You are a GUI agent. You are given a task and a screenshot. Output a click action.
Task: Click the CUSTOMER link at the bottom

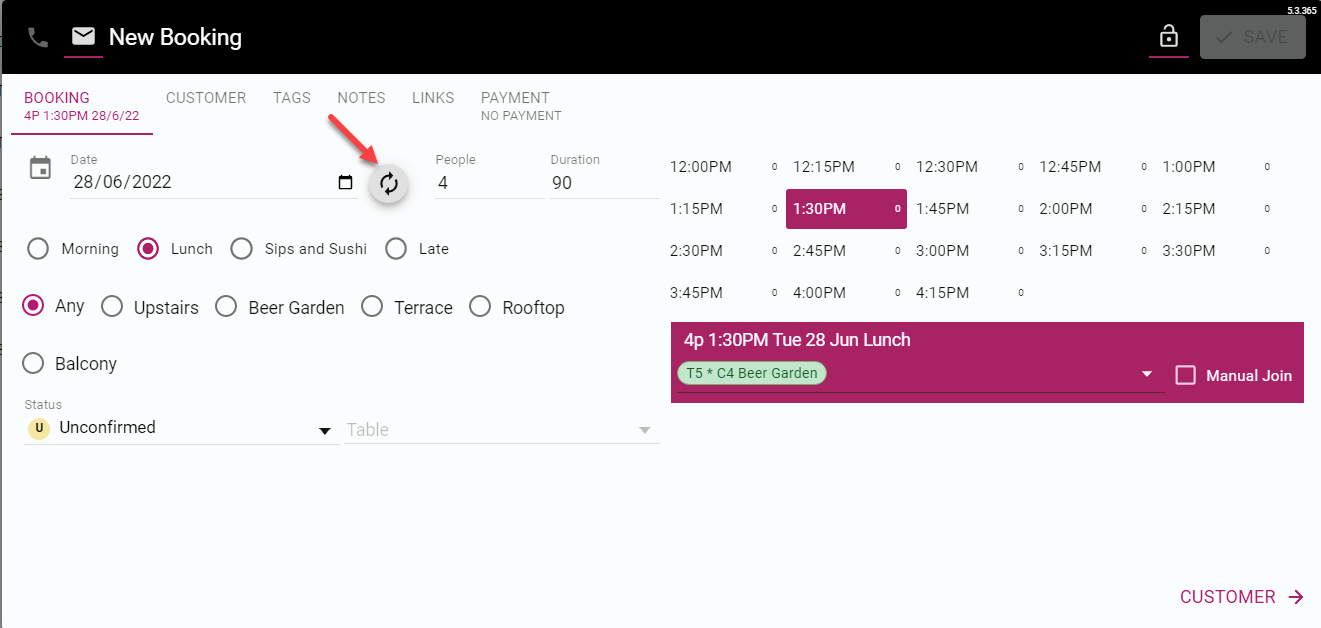pos(1227,596)
